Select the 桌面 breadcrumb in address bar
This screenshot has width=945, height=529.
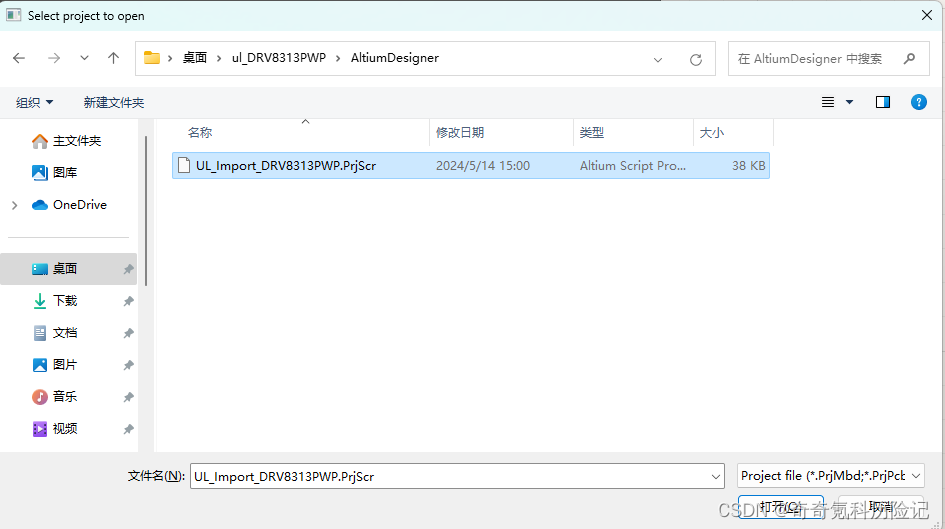195,58
